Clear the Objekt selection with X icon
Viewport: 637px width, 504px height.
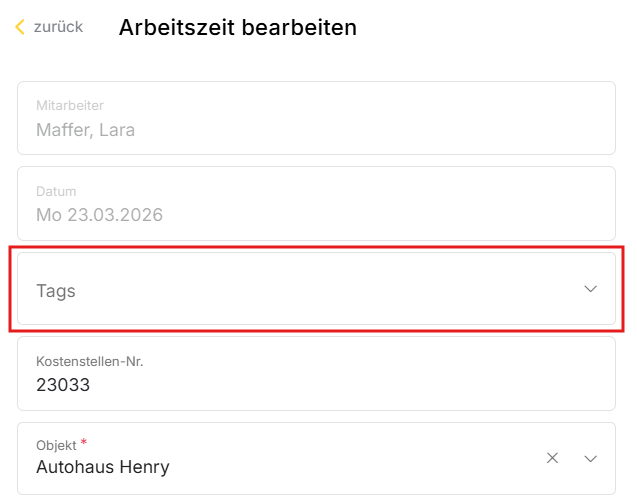pyautogui.click(x=552, y=458)
